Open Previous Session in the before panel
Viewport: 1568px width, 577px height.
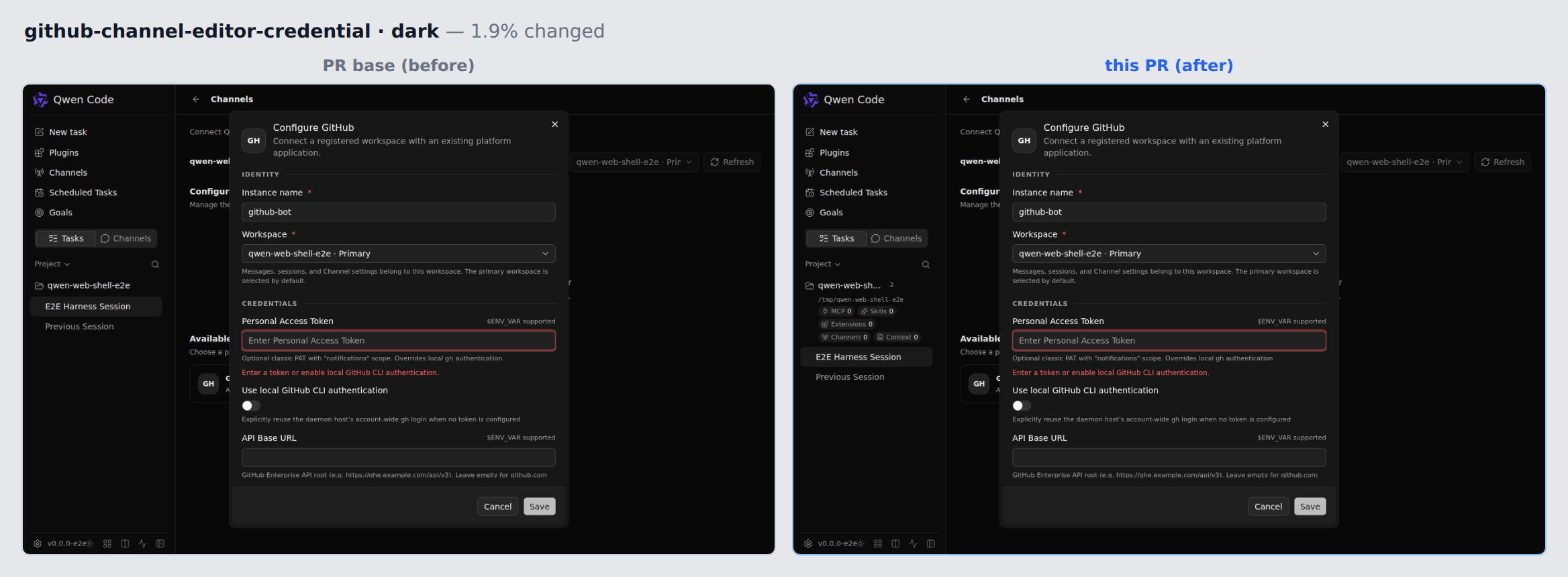pyautogui.click(x=79, y=327)
